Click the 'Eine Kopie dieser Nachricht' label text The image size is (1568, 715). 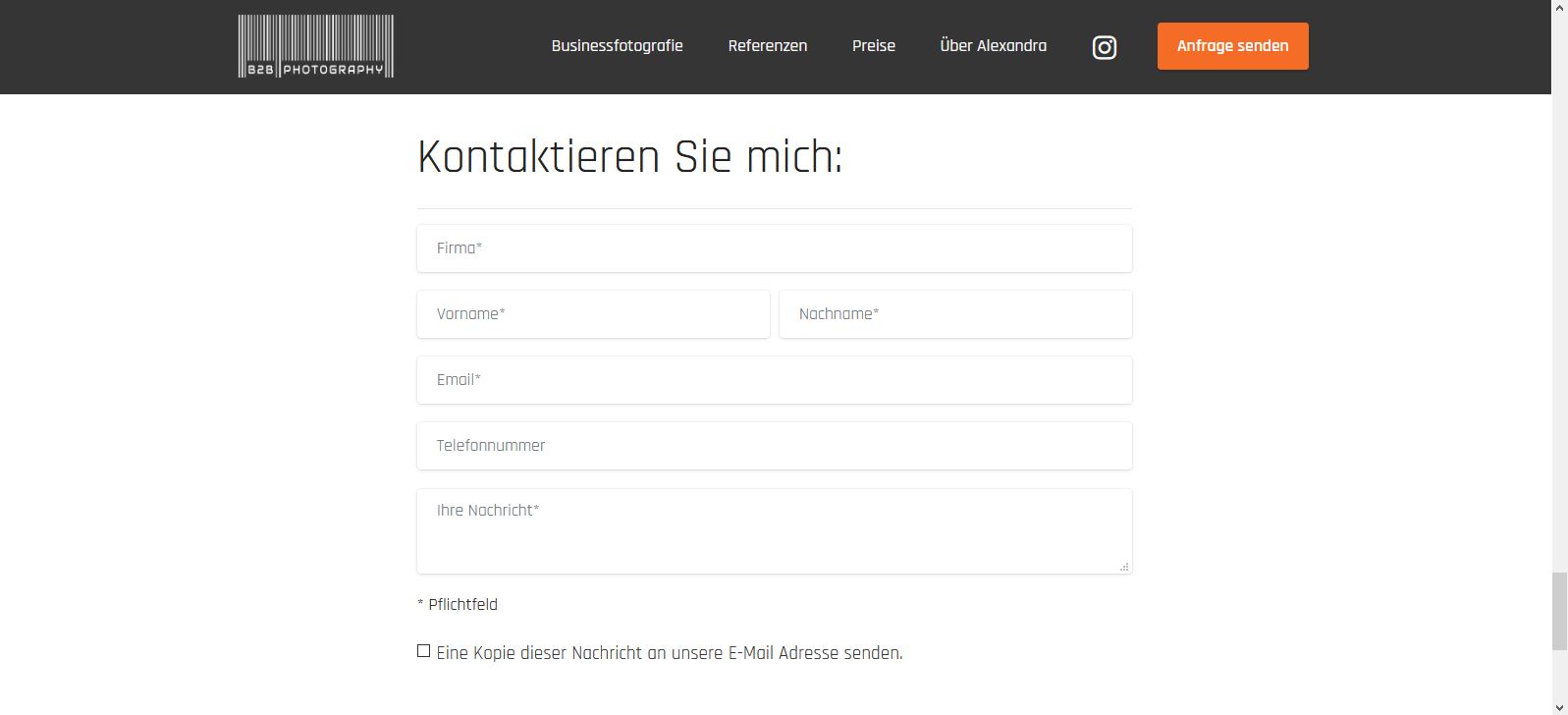coord(669,653)
